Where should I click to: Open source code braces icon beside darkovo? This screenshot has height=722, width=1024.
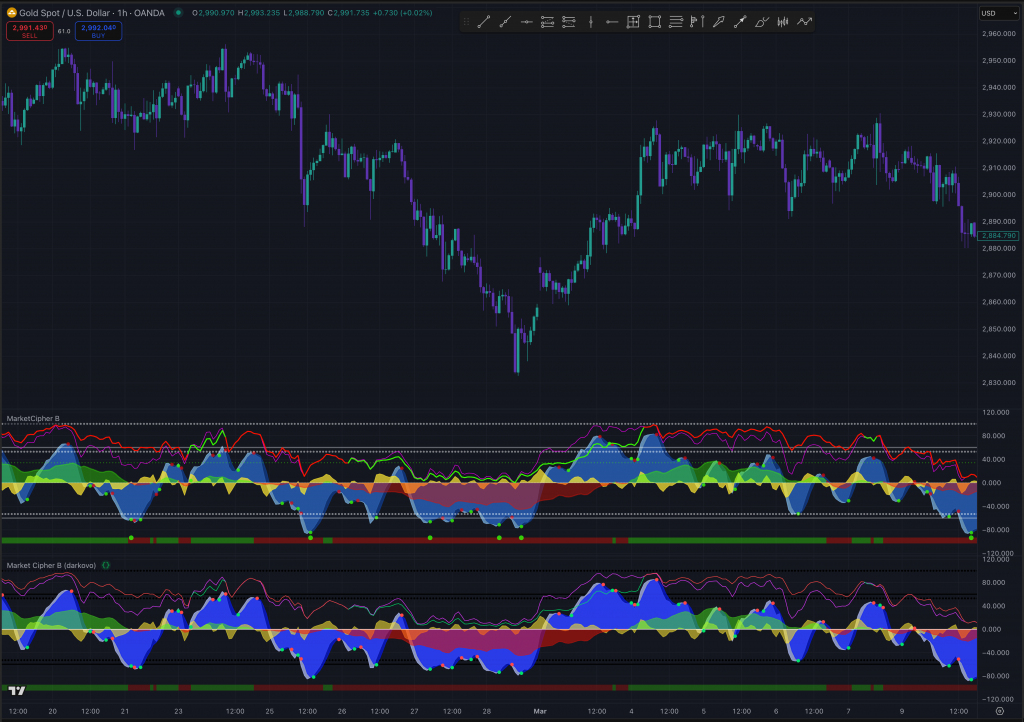click(106, 565)
